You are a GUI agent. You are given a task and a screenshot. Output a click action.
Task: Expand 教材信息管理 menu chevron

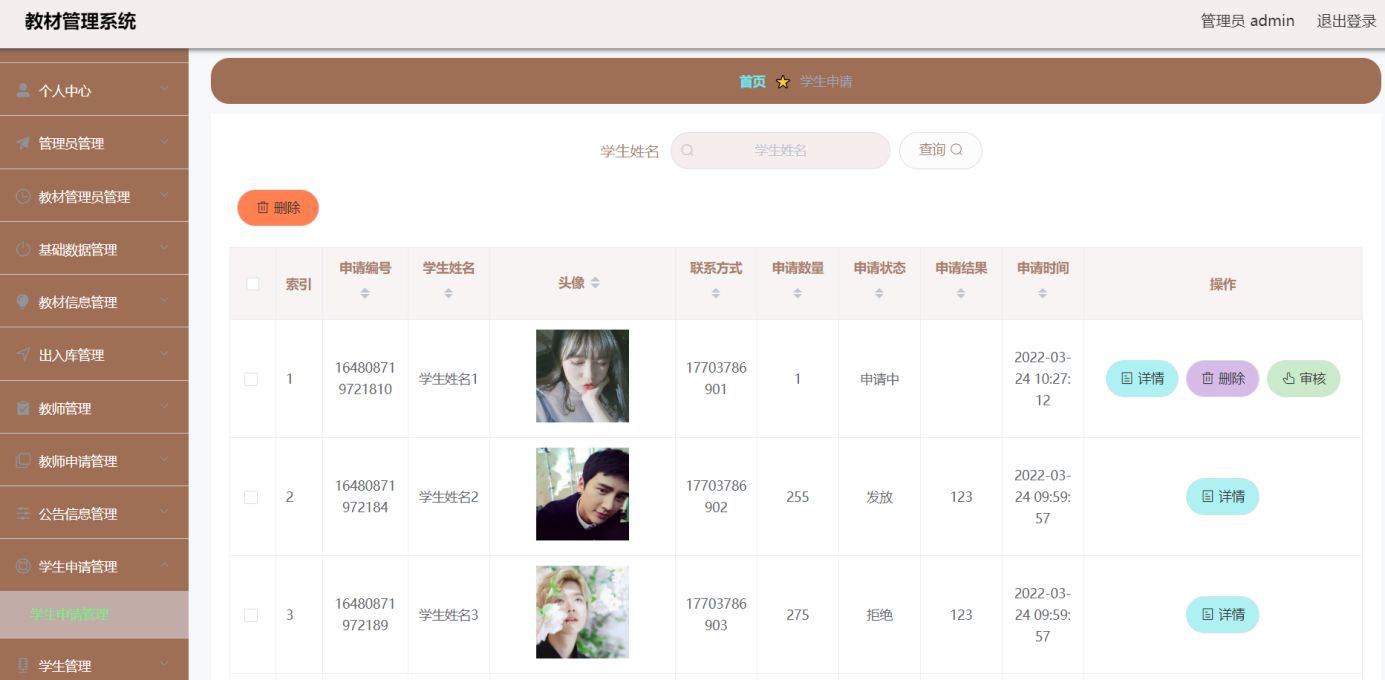(x=164, y=302)
